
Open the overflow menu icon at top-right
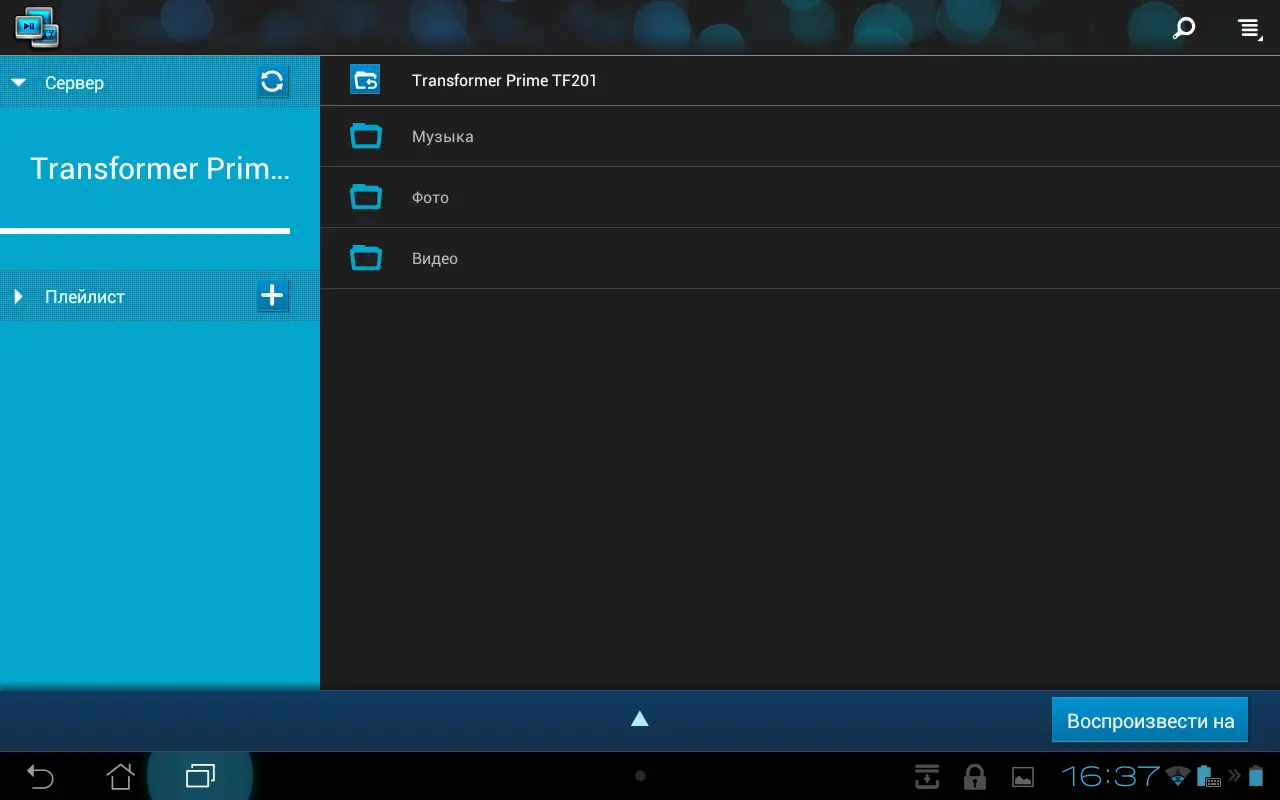pos(1249,28)
